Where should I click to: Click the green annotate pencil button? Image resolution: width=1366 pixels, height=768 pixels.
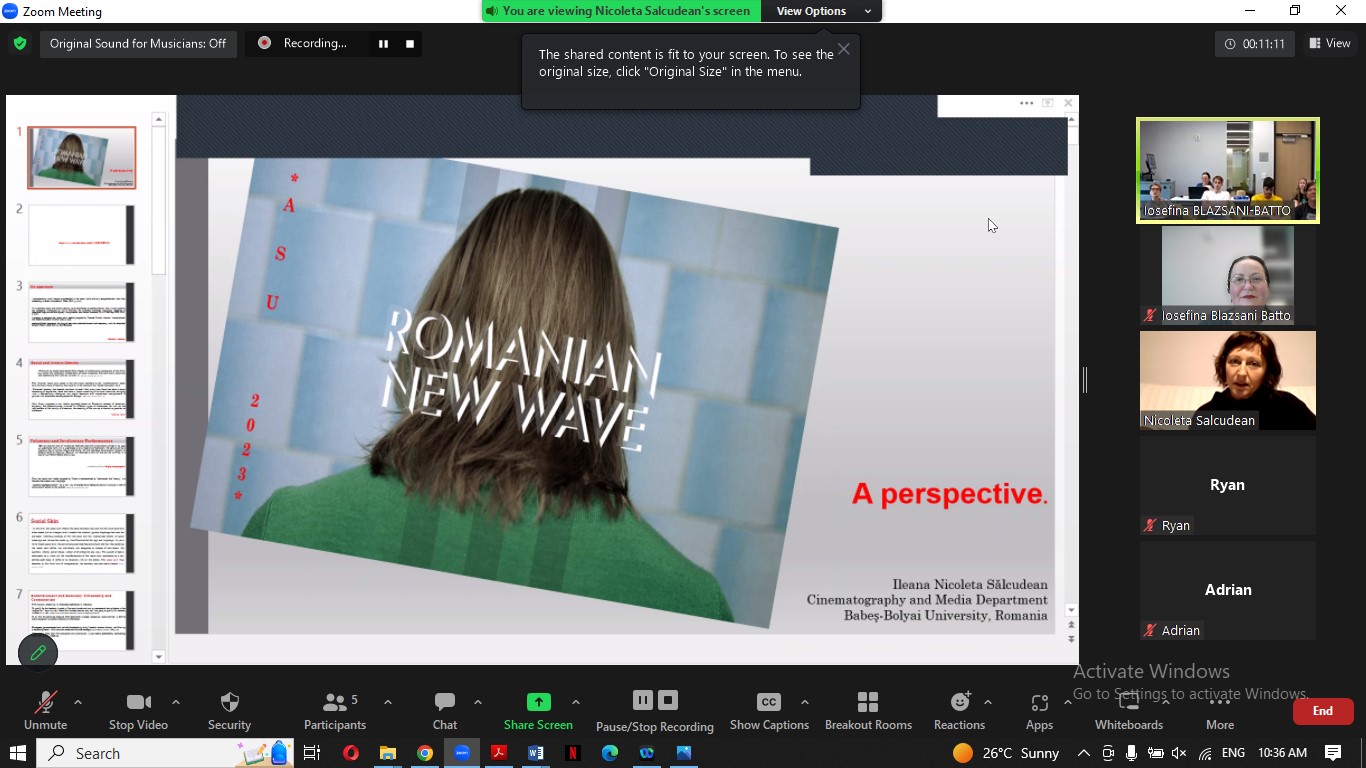38,653
